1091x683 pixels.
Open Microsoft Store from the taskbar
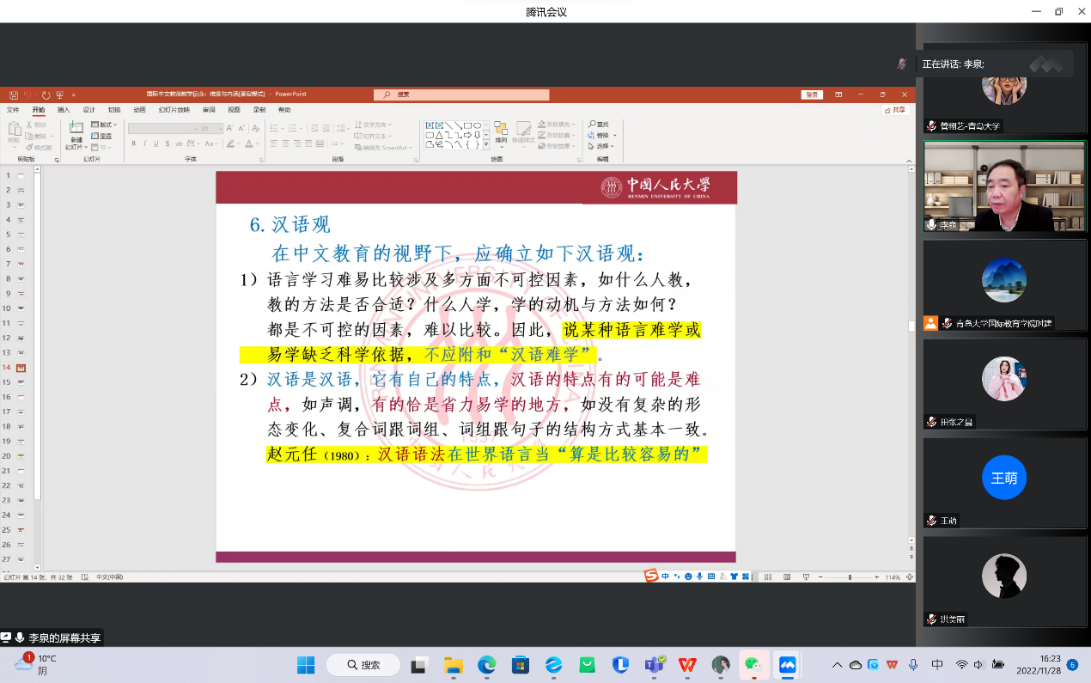[x=520, y=665]
